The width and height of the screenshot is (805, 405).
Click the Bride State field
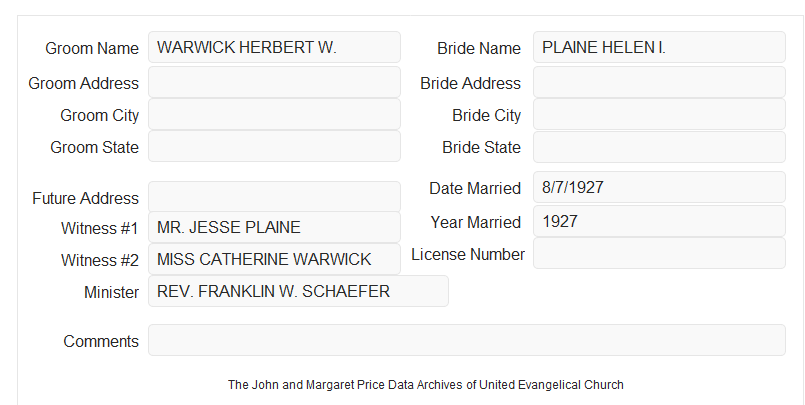(659, 147)
